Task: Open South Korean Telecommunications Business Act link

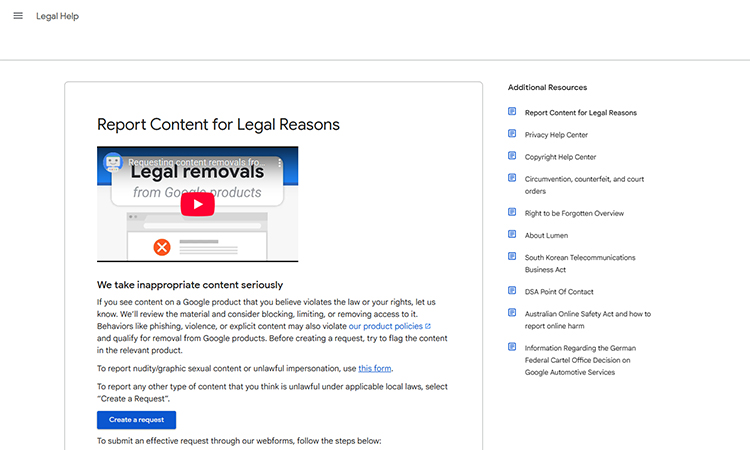Action: click(x=580, y=263)
